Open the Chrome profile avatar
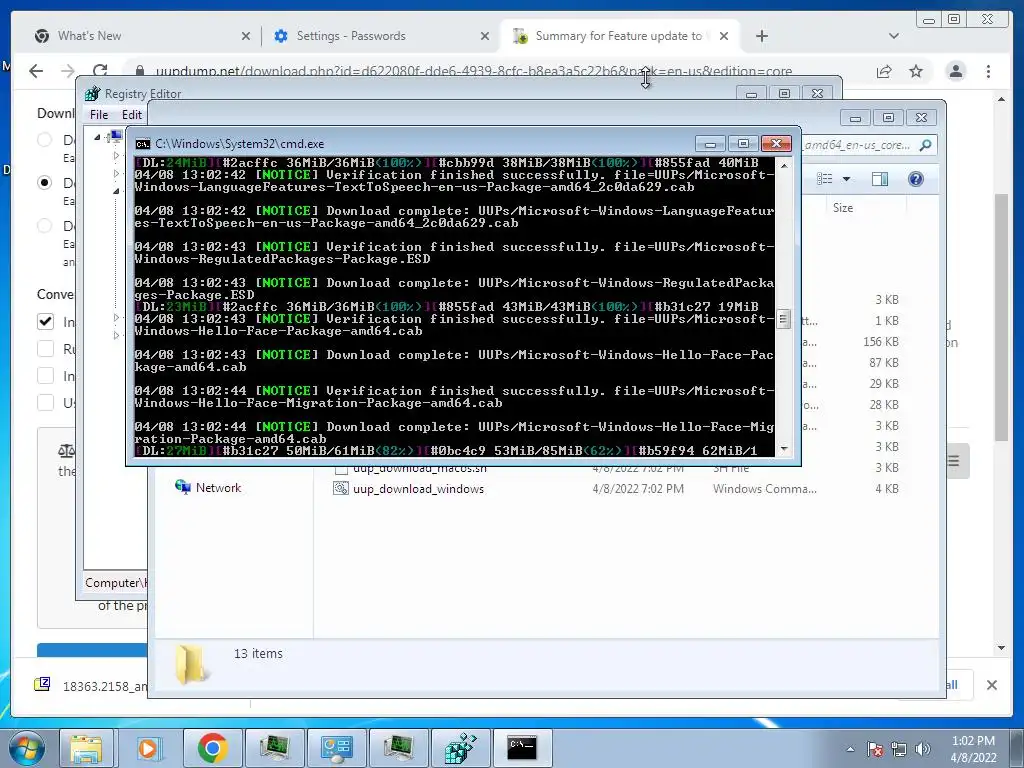The height and width of the screenshot is (768, 1024). [x=956, y=71]
